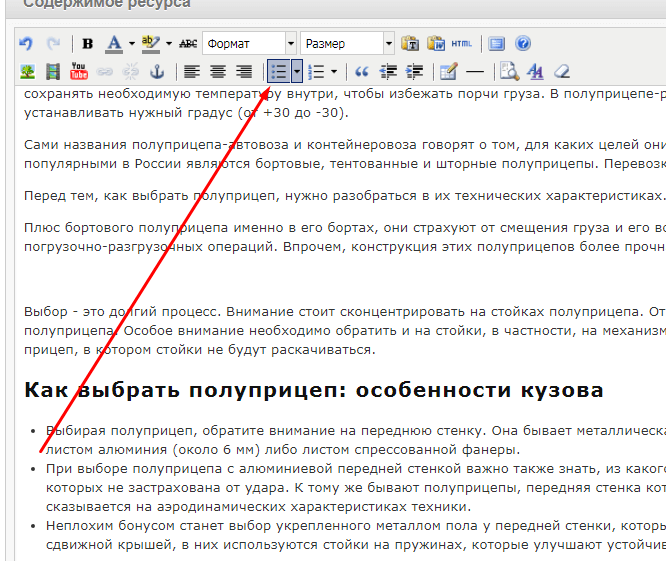The height and width of the screenshot is (561, 666).
Task: Open the text color dropdown arrow
Action: 132,43
